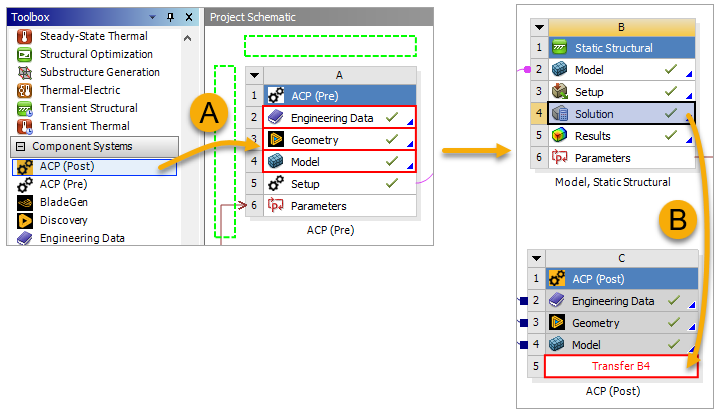The width and height of the screenshot is (721, 414).
Task: Pin the Toolbox panel
Action: (x=171, y=17)
